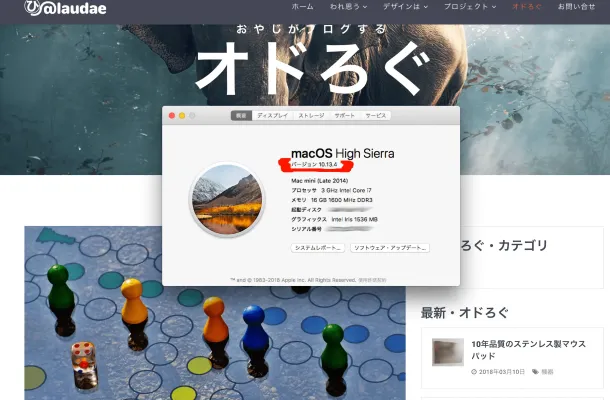Viewport: 610px width, 400px height.
Task: Open the stainless mouse pad post thumbnail
Action: (447, 352)
